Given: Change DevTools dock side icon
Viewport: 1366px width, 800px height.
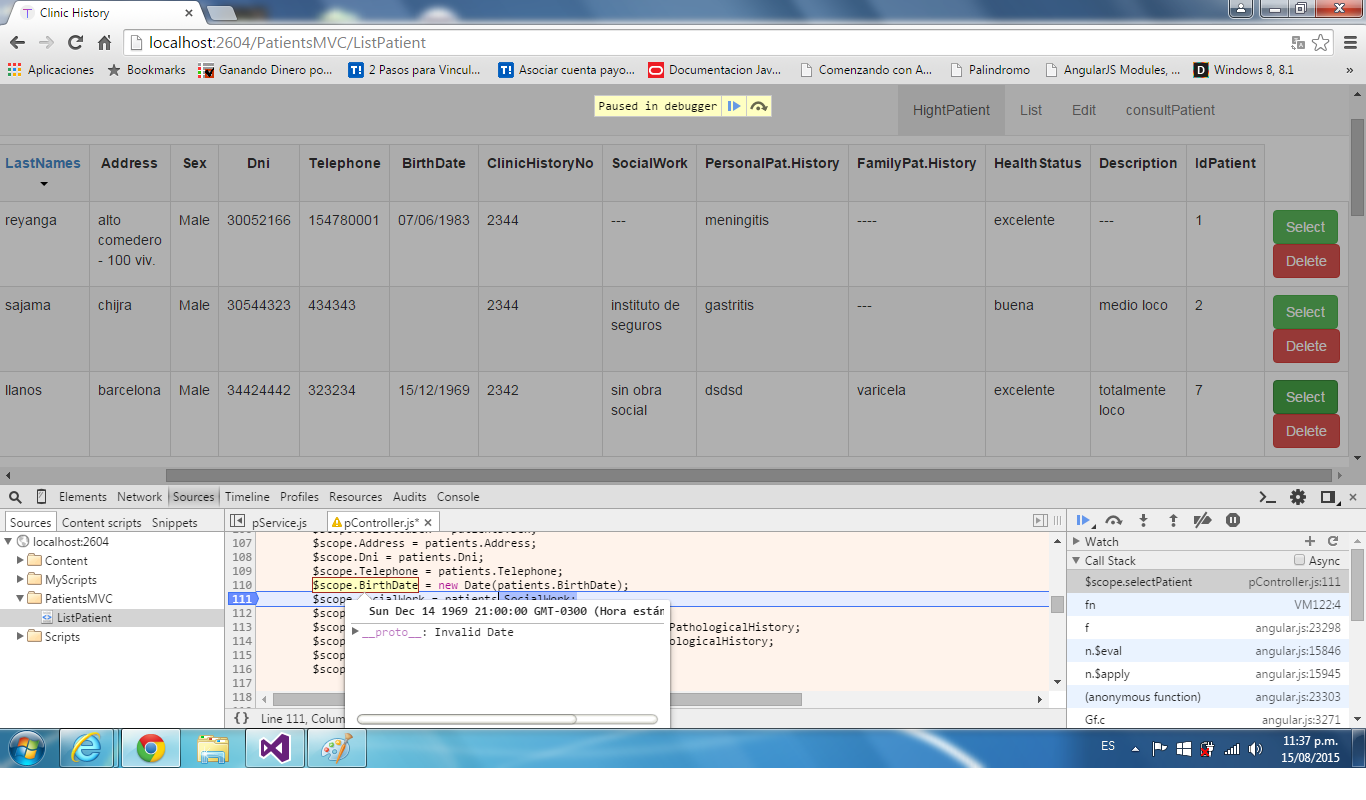Looking at the screenshot, I should pyautogui.click(x=1328, y=497).
